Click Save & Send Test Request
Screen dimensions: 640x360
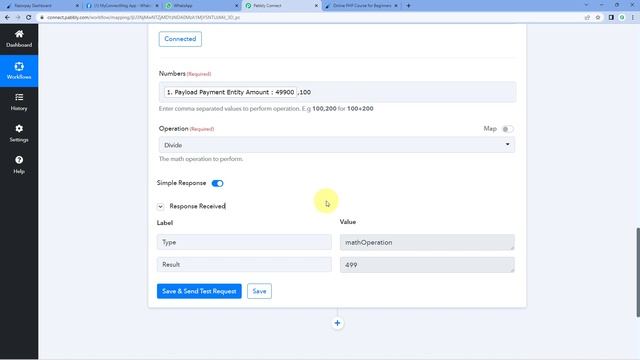[x=199, y=291]
